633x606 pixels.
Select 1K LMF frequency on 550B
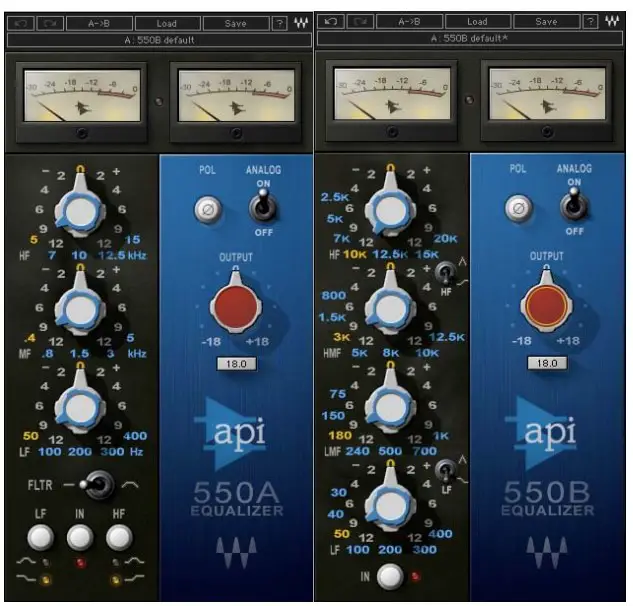[441, 436]
